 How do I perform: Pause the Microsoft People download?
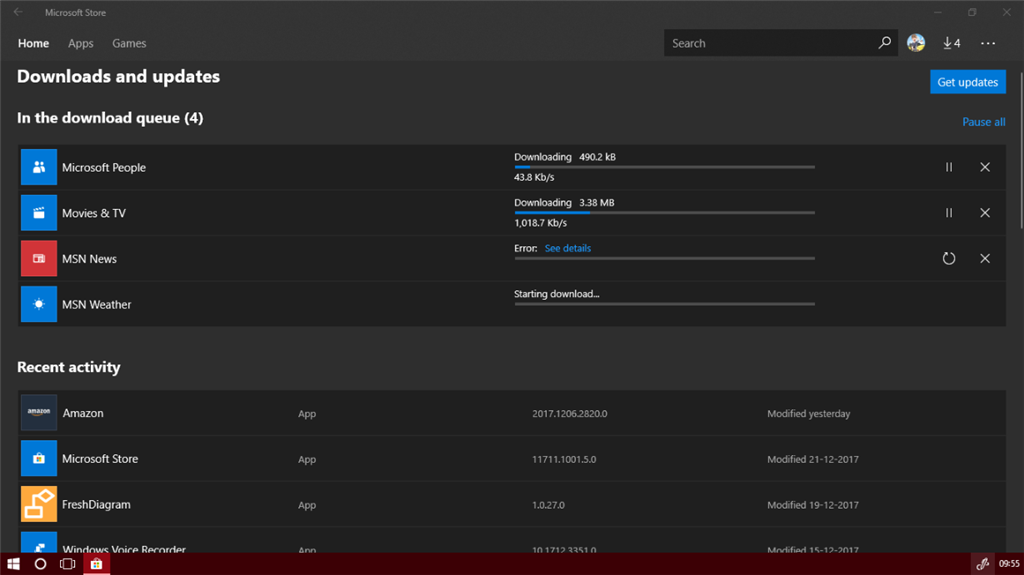(x=949, y=167)
